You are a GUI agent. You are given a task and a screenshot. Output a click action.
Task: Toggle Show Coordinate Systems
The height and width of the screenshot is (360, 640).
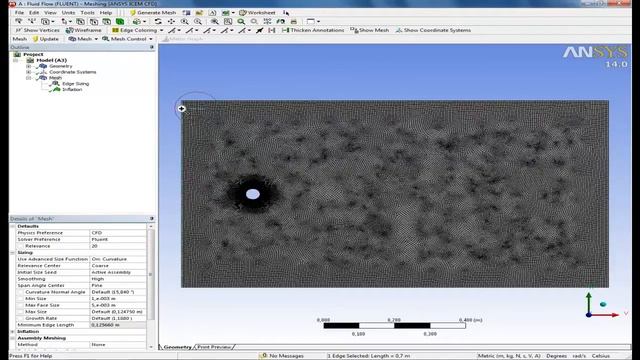point(433,30)
